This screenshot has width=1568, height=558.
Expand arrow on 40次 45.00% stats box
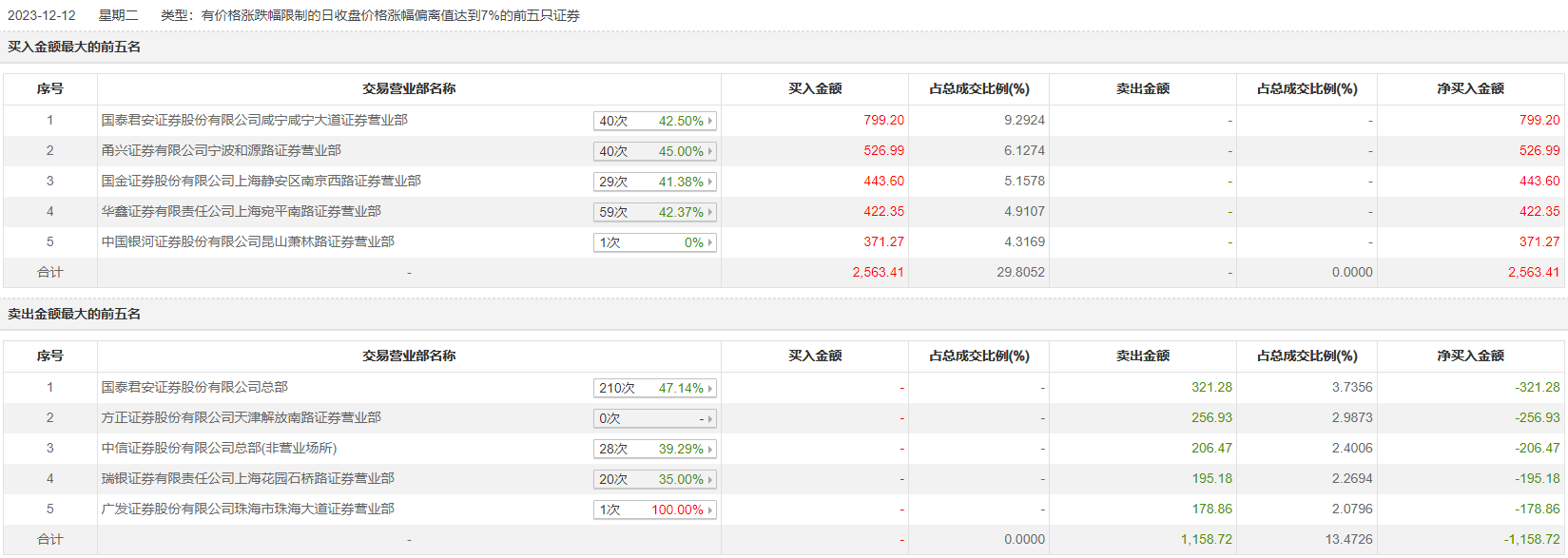[x=710, y=151]
